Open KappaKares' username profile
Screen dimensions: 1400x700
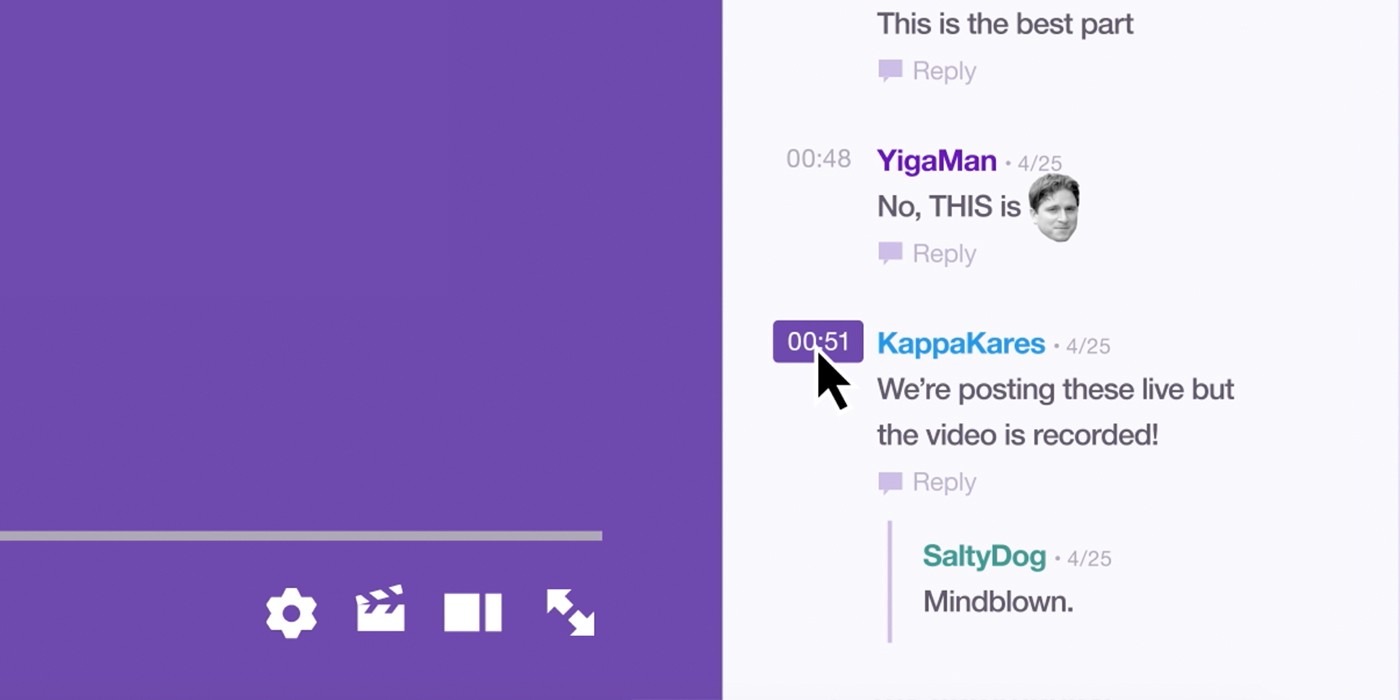coord(961,344)
